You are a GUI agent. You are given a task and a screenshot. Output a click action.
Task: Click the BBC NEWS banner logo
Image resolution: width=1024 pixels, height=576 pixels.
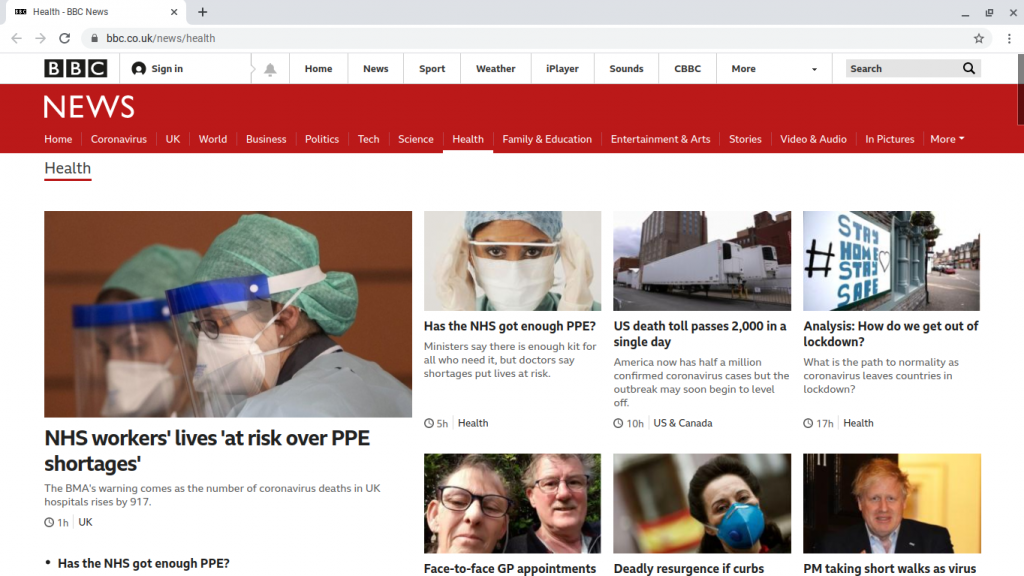pos(89,107)
